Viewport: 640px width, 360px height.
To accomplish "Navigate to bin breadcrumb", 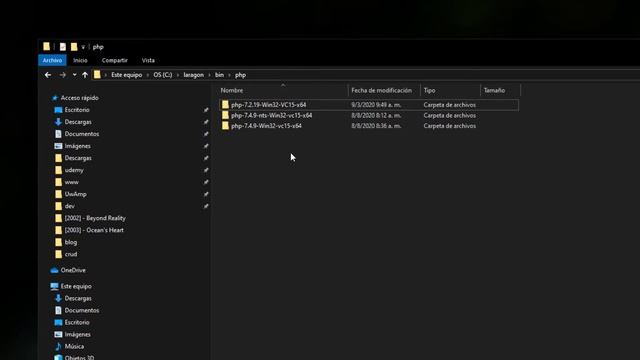I will point(219,75).
